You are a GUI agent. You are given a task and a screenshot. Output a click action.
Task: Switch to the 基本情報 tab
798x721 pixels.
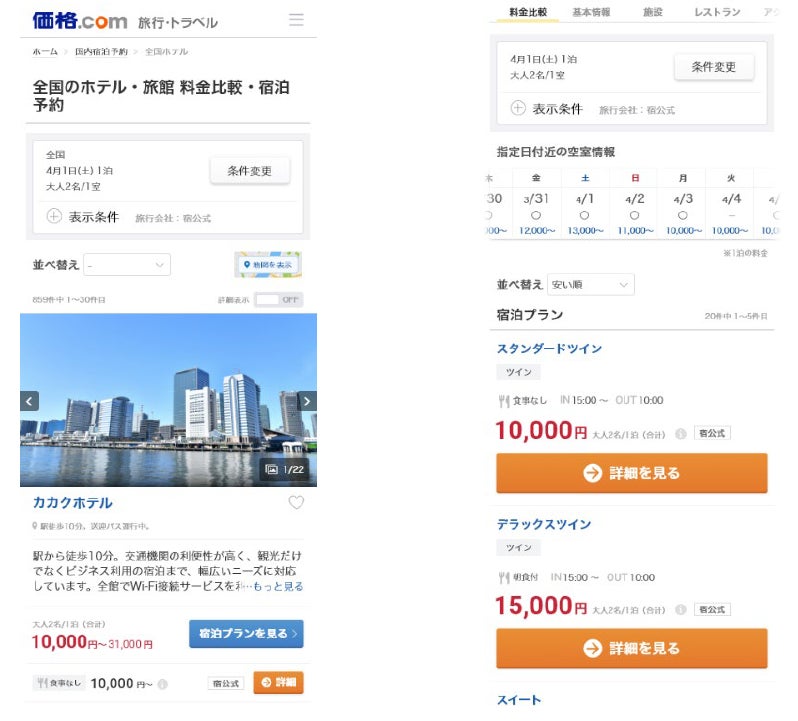tap(591, 12)
